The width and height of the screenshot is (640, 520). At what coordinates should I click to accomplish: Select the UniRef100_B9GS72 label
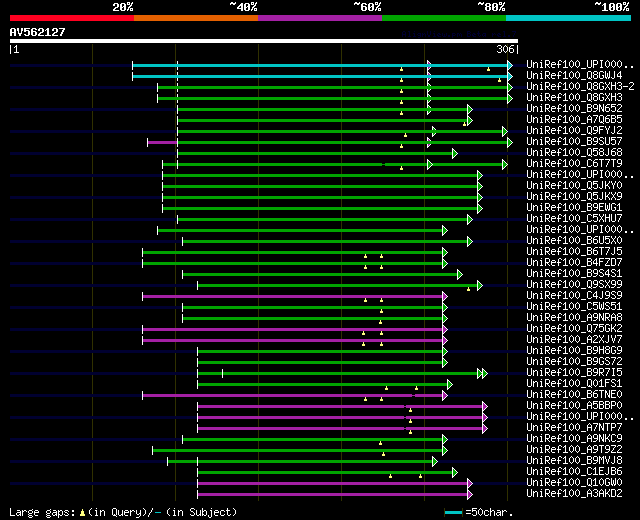[574, 362]
